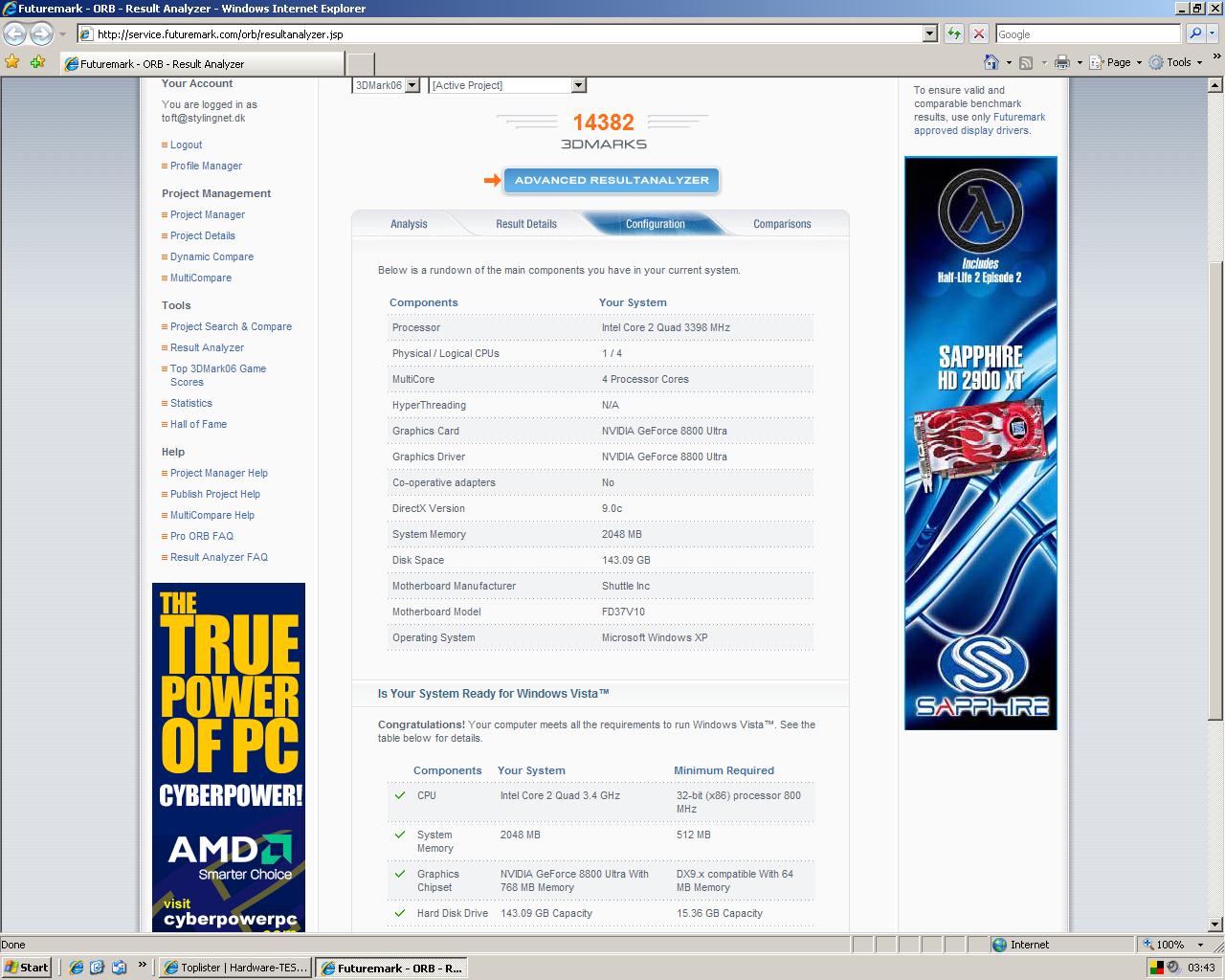Viewport: 1225px width, 980px height.
Task: Open Favorites Center star icon
Action: 12,62
